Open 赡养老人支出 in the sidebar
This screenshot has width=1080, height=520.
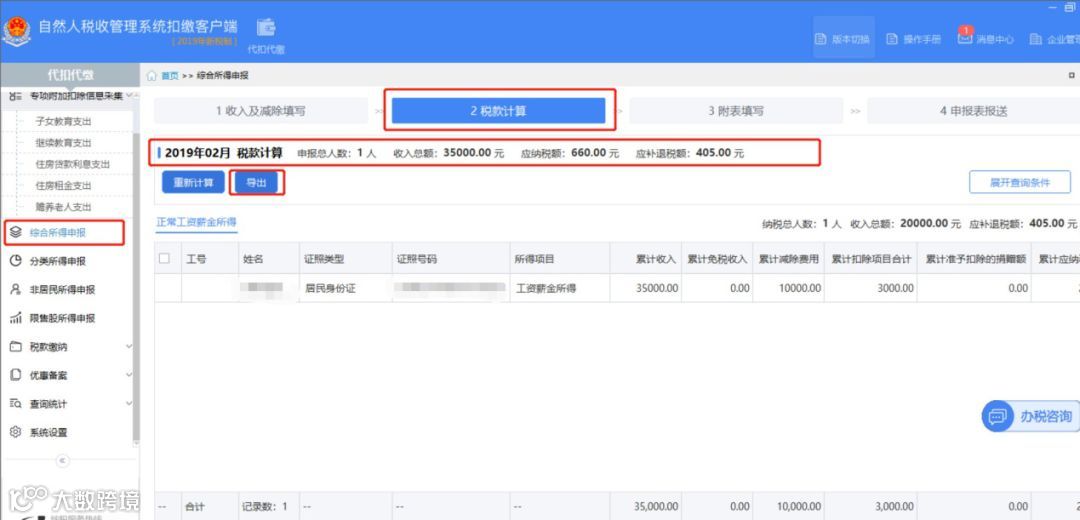pyautogui.click(x=63, y=207)
